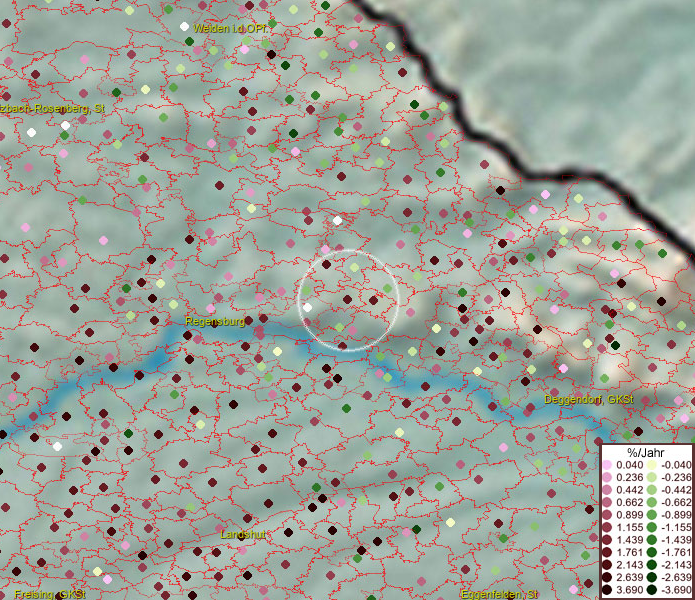Click the legend value 0.442
695x600 pixels.
click(630, 490)
